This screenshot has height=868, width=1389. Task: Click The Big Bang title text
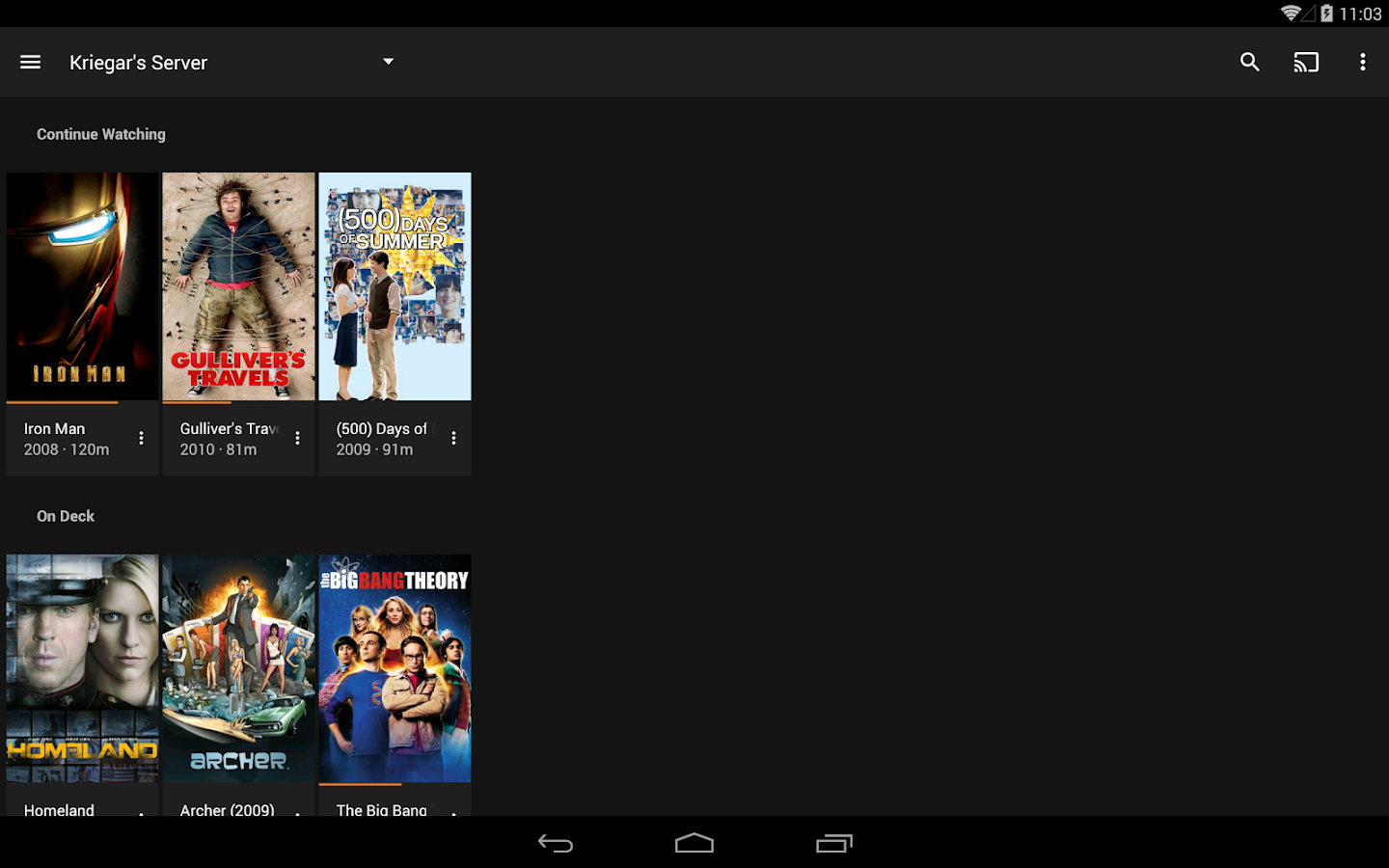[x=383, y=809]
